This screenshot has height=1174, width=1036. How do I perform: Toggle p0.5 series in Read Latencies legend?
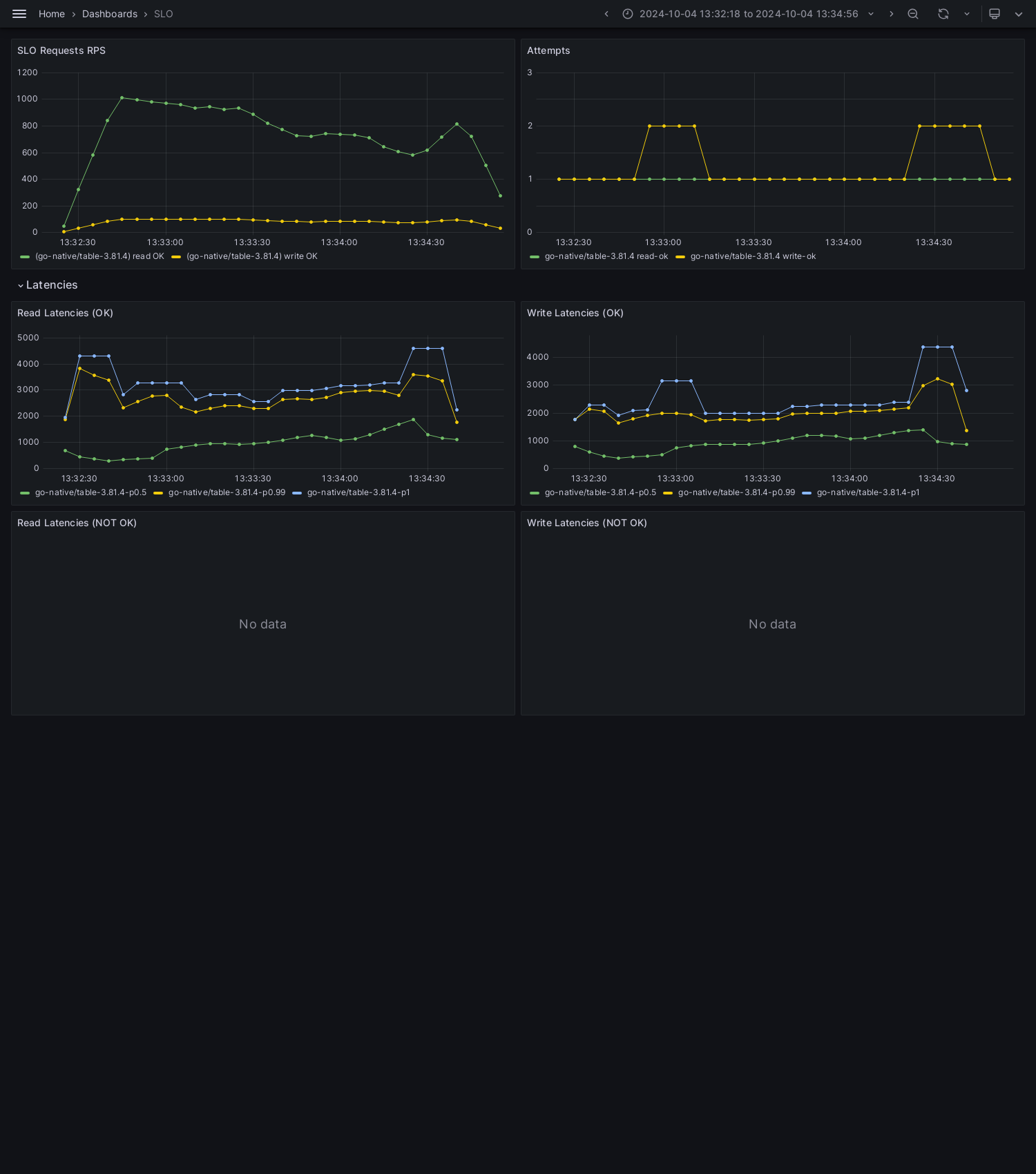pos(90,492)
